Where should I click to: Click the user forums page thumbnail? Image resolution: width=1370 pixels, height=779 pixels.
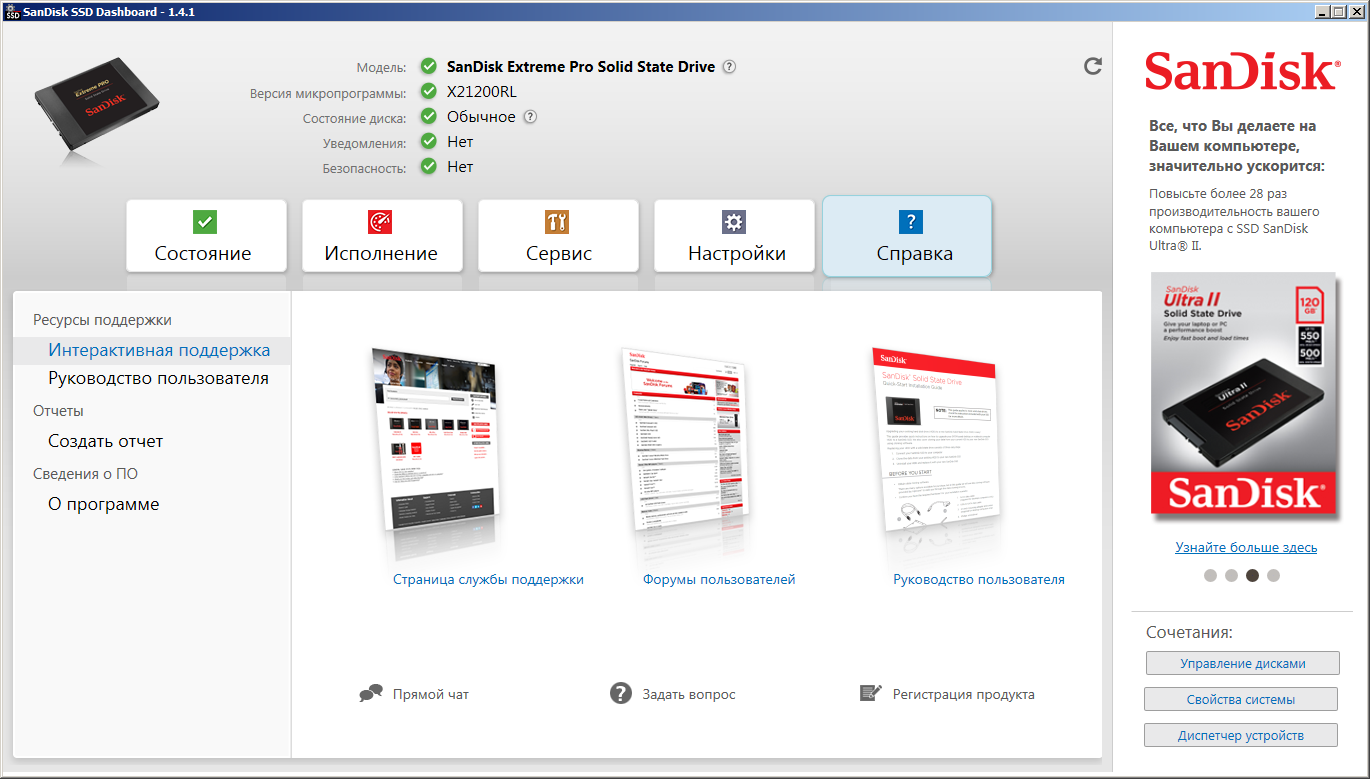pyautogui.click(x=684, y=440)
